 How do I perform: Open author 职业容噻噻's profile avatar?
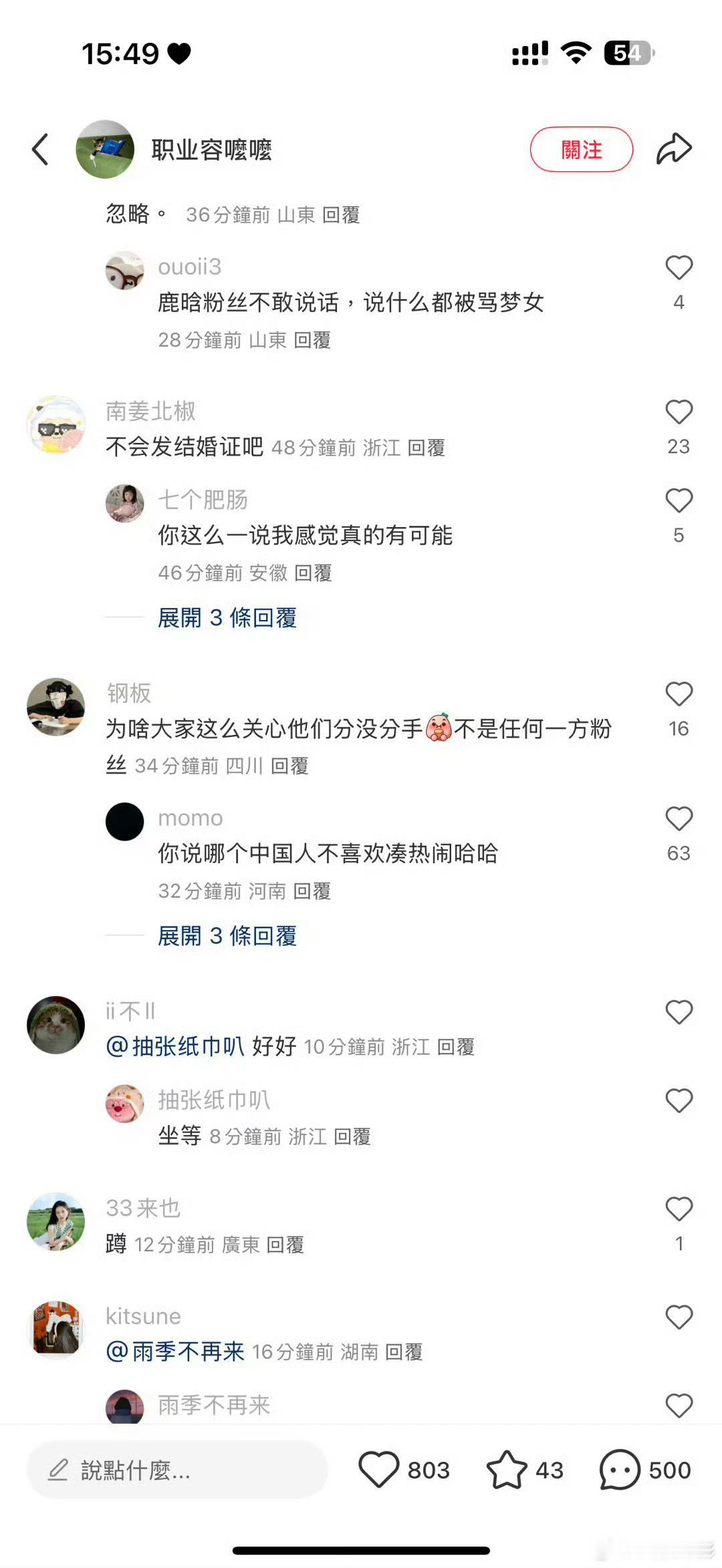click(105, 149)
